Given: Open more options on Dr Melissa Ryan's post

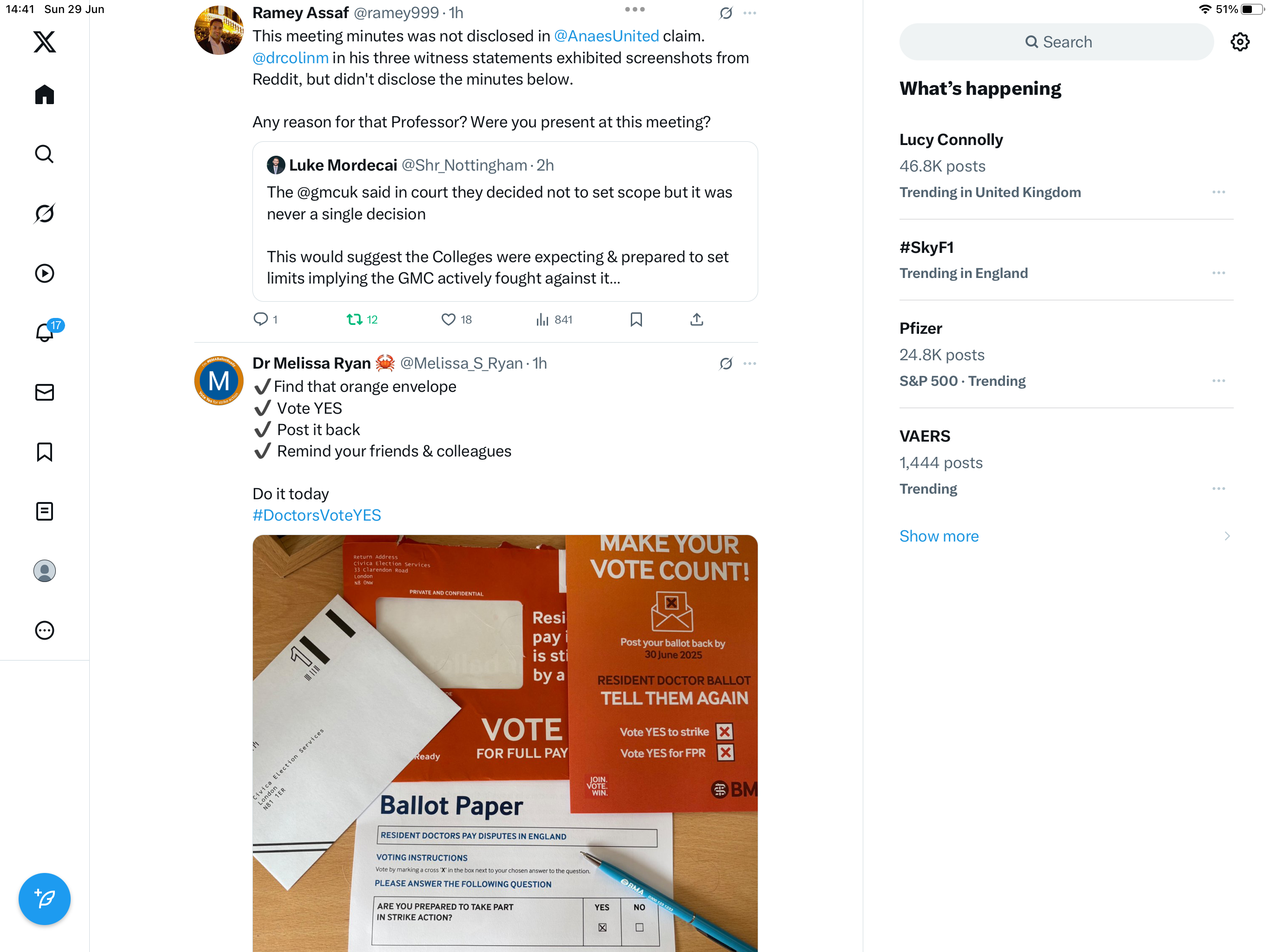Looking at the screenshot, I should [x=750, y=364].
